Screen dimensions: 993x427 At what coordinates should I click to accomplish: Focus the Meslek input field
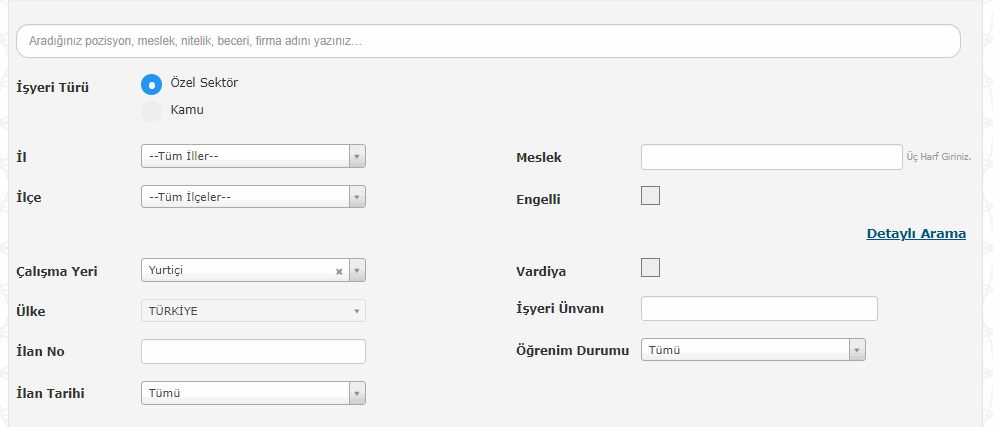[x=771, y=157]
